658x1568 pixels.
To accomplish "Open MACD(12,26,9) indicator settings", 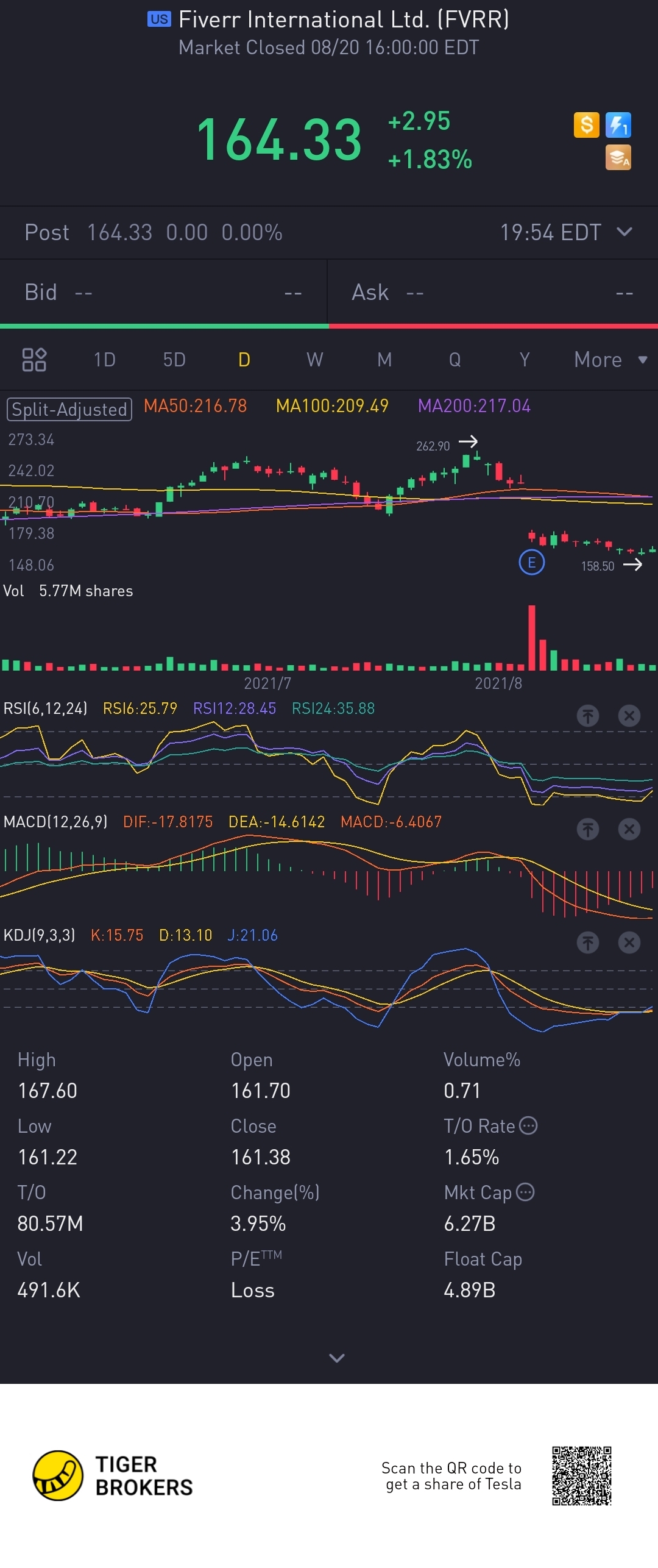I will point(55,822).
